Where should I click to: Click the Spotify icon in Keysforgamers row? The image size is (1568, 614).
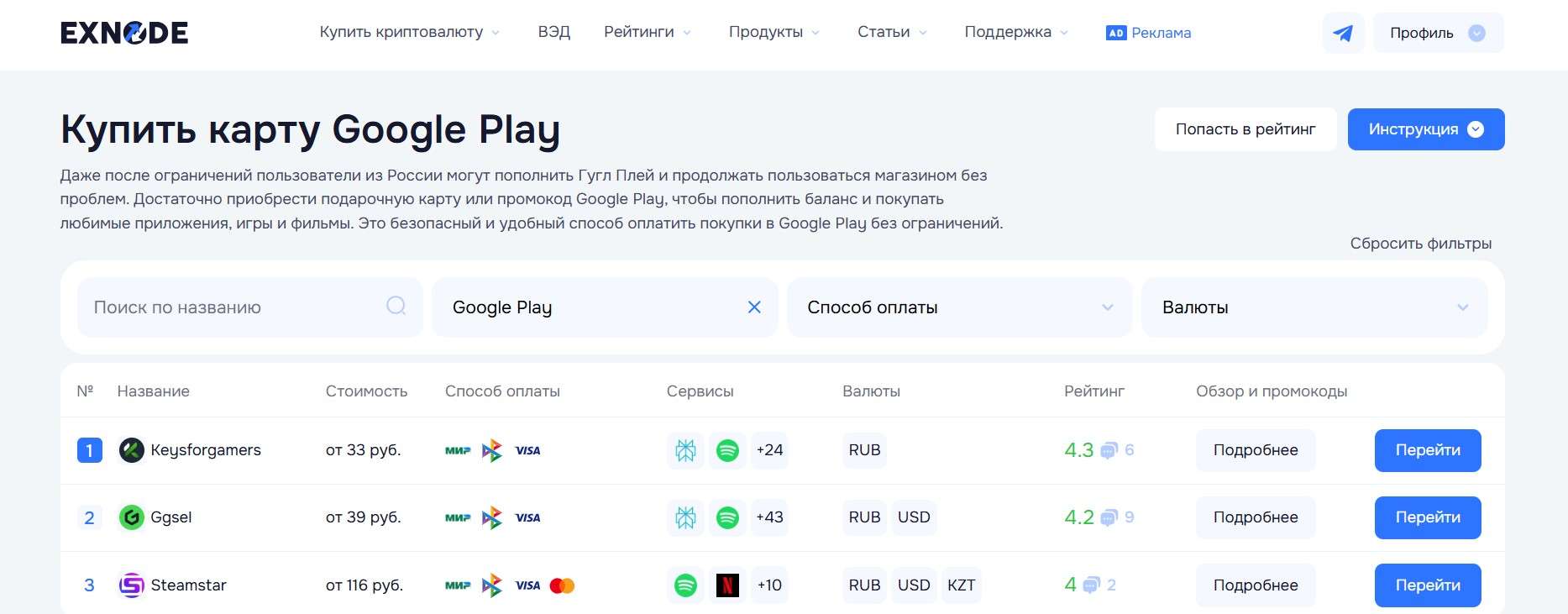(727, 450)
